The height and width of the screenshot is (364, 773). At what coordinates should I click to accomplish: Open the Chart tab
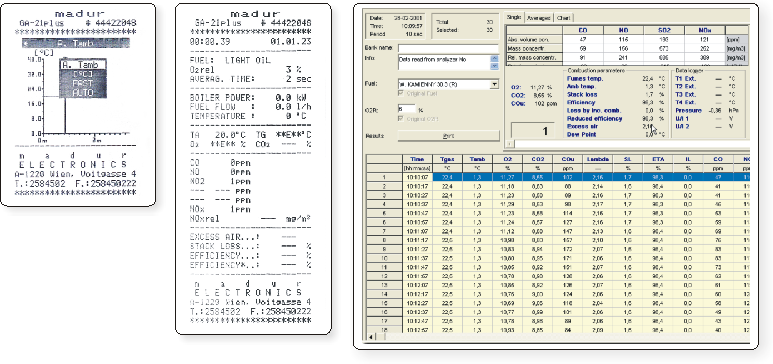pos(563,18)
